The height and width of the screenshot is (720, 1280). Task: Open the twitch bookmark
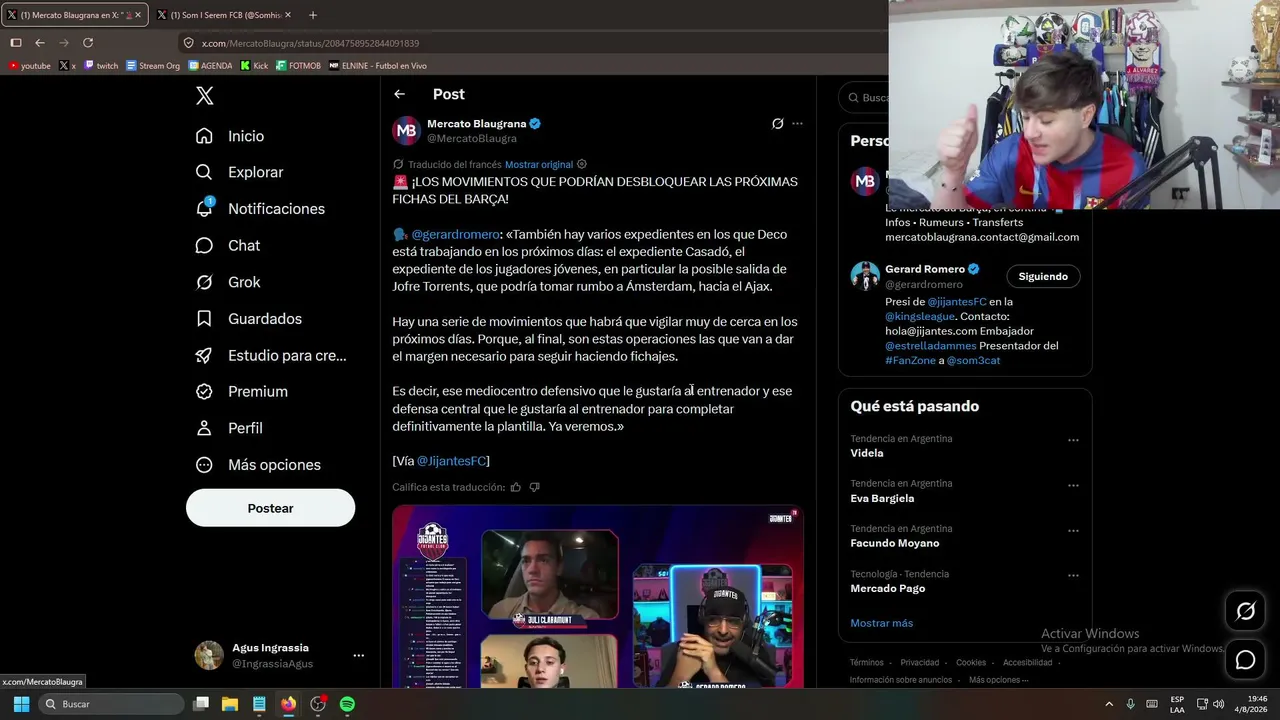click(x=101, y=66)
